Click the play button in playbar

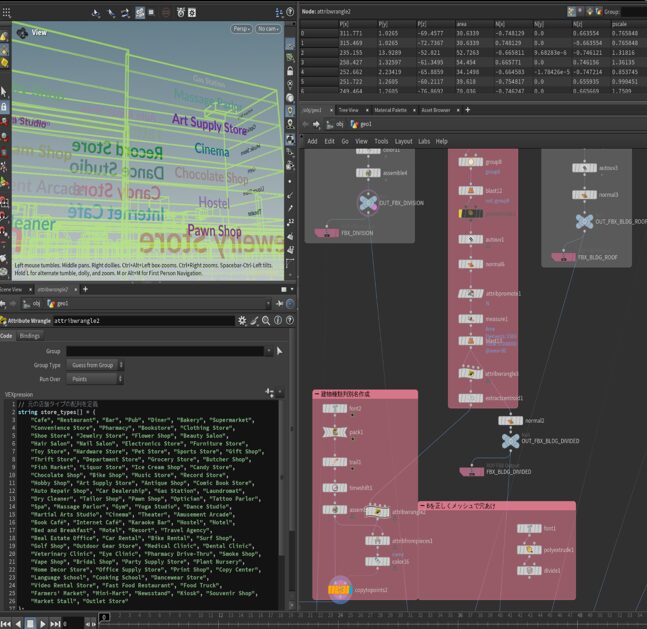(x=43, y=624)
